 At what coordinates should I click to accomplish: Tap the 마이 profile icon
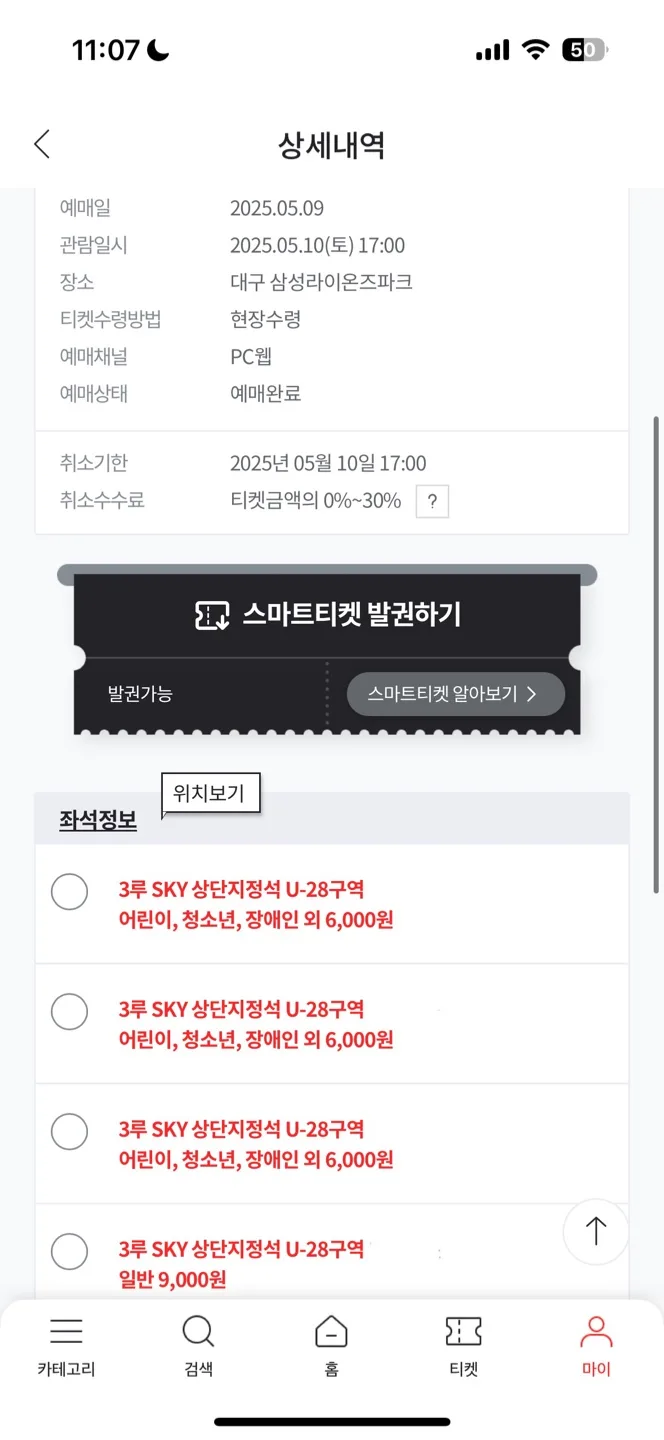(x=596, y=1331)
